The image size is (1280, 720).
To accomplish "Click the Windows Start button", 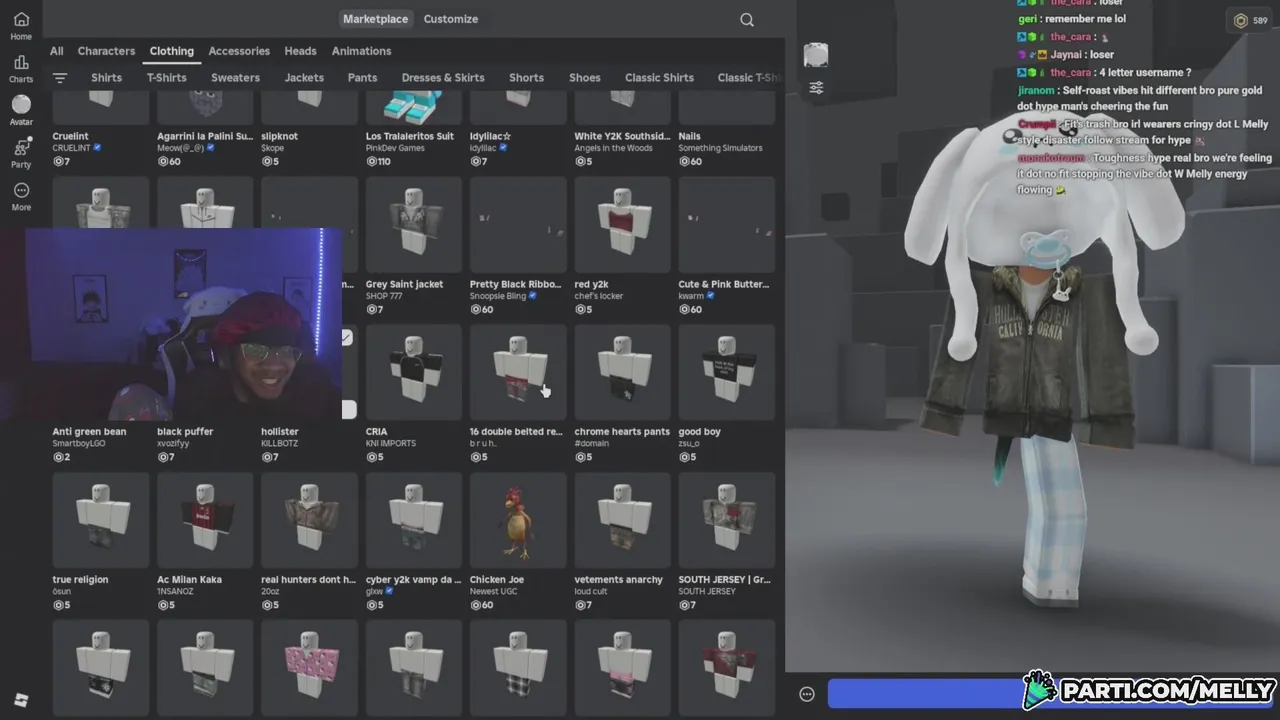I will click(x=21, y=700).
